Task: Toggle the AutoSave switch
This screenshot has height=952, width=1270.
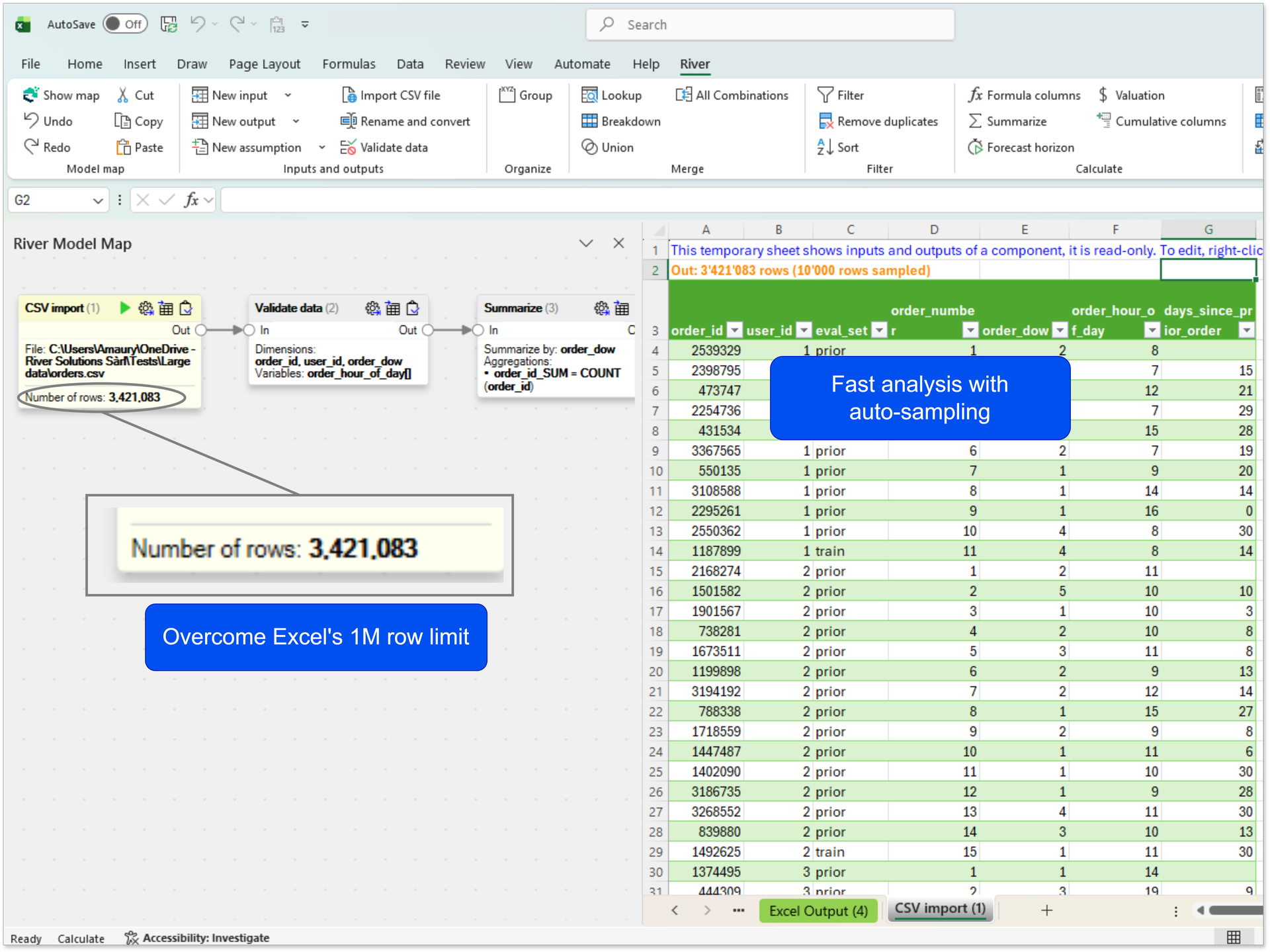Action: [125, 24]
